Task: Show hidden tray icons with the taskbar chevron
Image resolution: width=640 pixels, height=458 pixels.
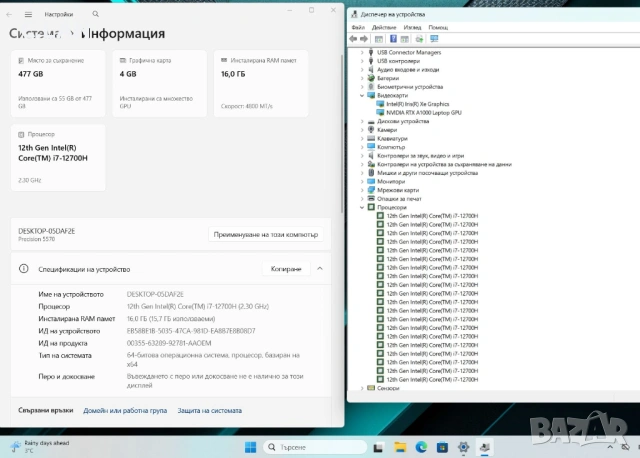Action: [x=610, y=447]
